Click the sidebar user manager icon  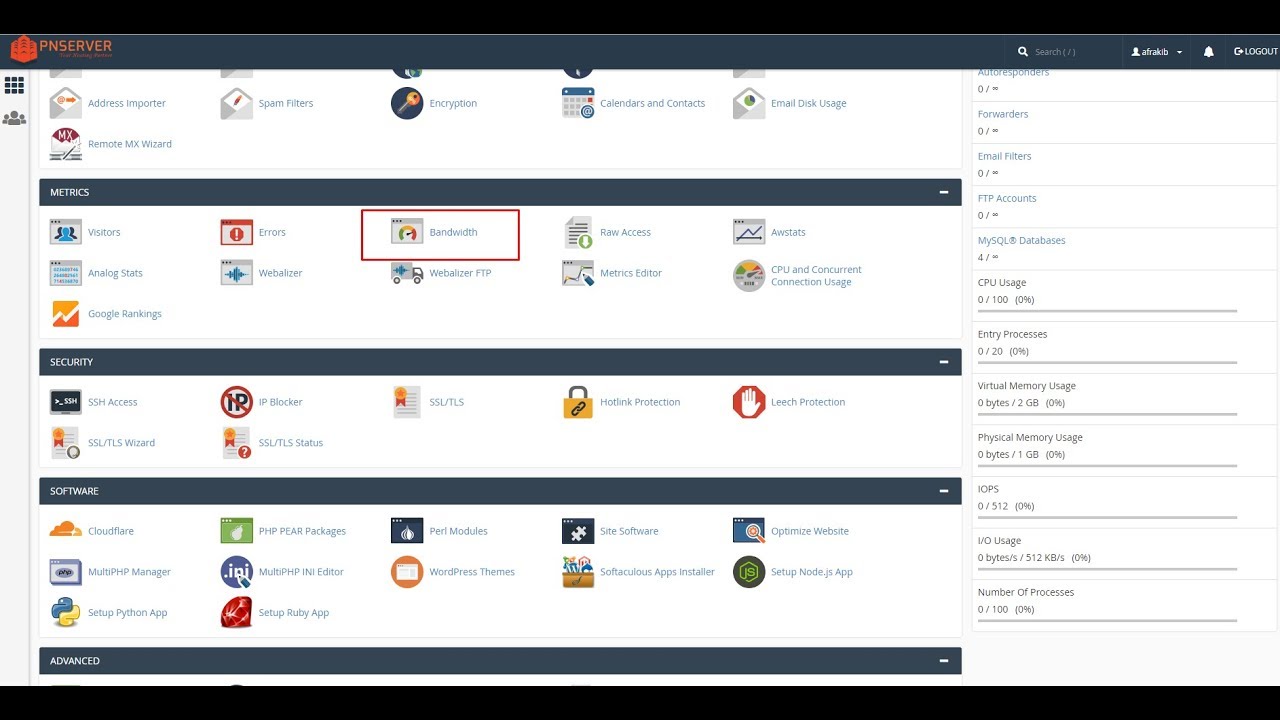pos(14,118)
